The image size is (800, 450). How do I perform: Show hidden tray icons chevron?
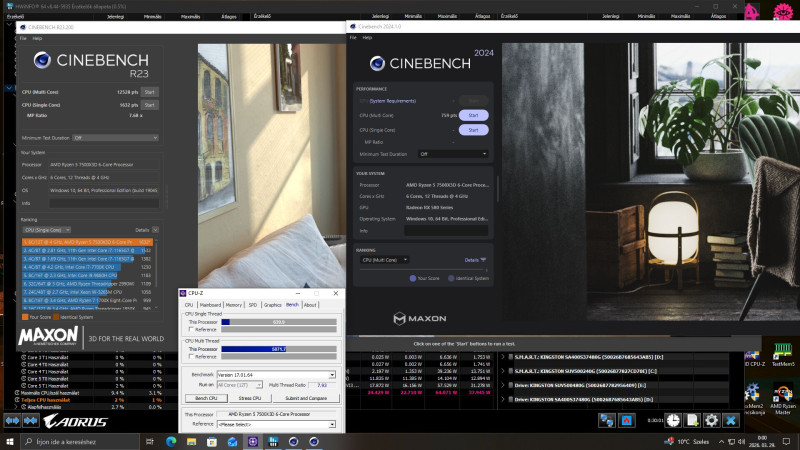[721, 441]
